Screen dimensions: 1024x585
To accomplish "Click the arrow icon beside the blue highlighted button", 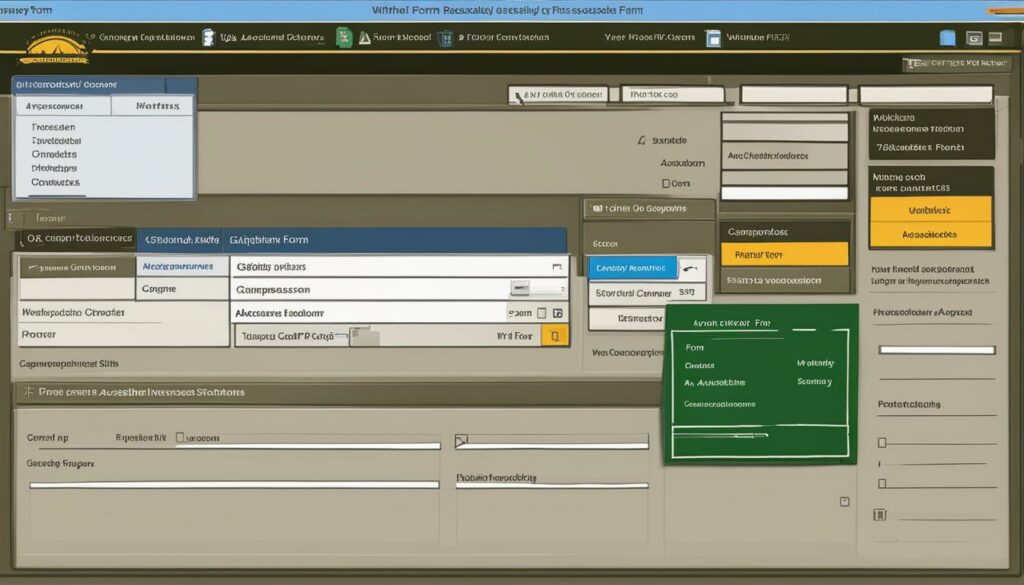I will pyautogui.click(x=691, y=268).
